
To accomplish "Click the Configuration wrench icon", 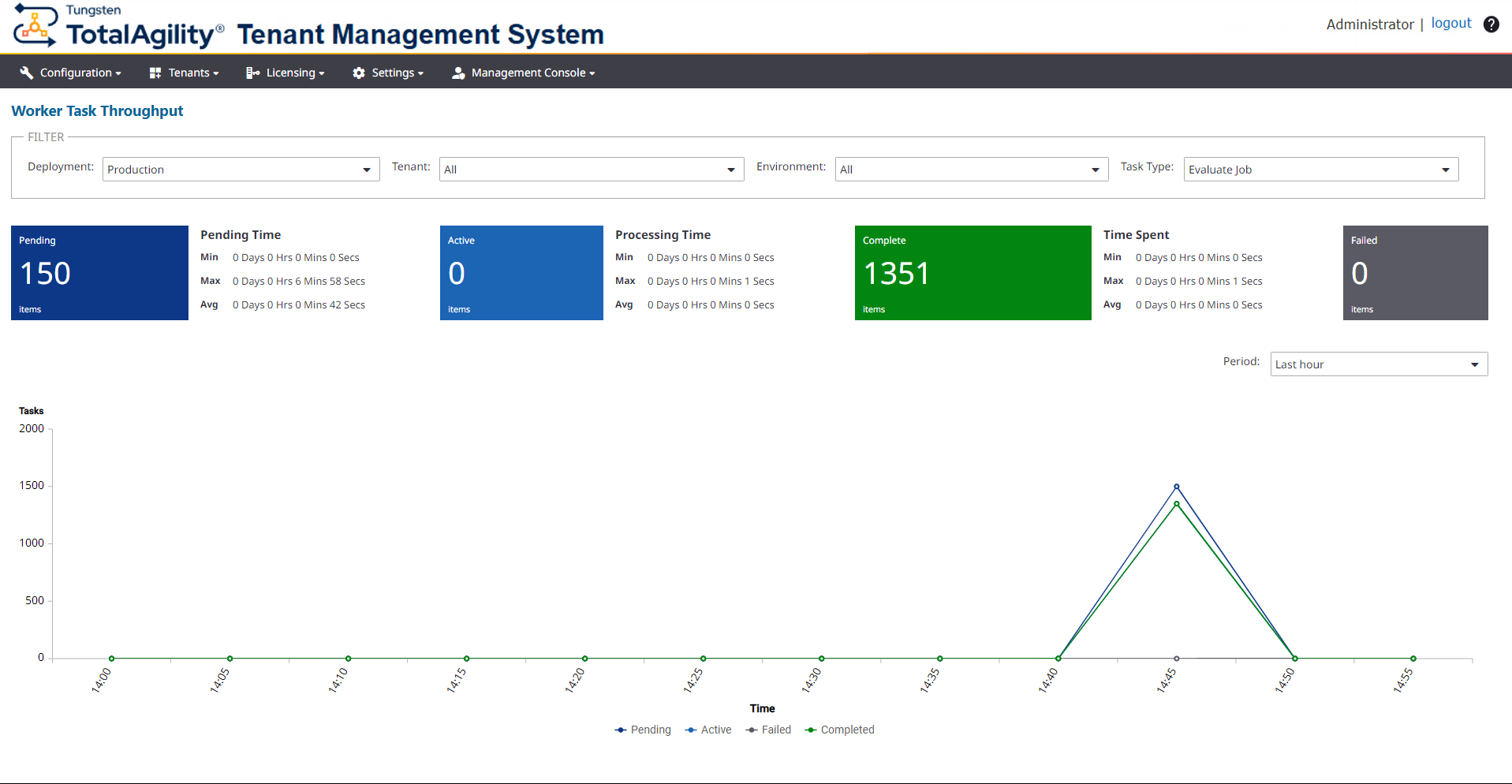I will pyautogui.click(x=26, y=72).
